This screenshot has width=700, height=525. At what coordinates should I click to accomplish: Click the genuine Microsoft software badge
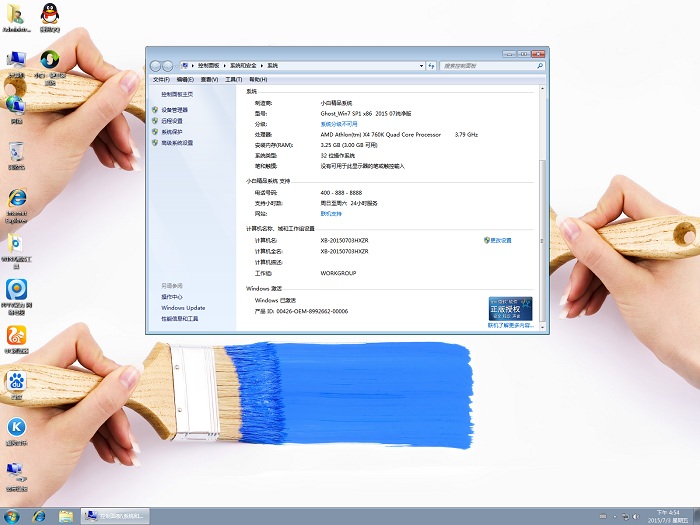point(510,308)
